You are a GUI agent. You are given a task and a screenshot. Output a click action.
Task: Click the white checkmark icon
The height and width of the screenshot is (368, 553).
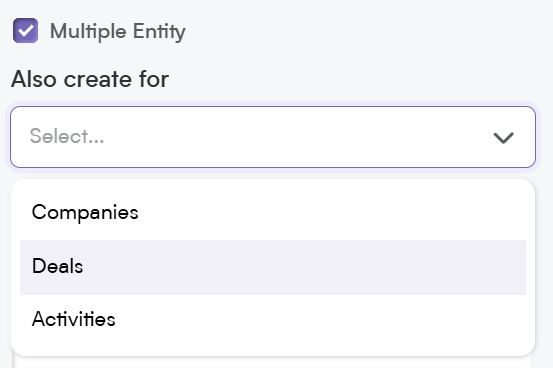click(x=25, y=31)
